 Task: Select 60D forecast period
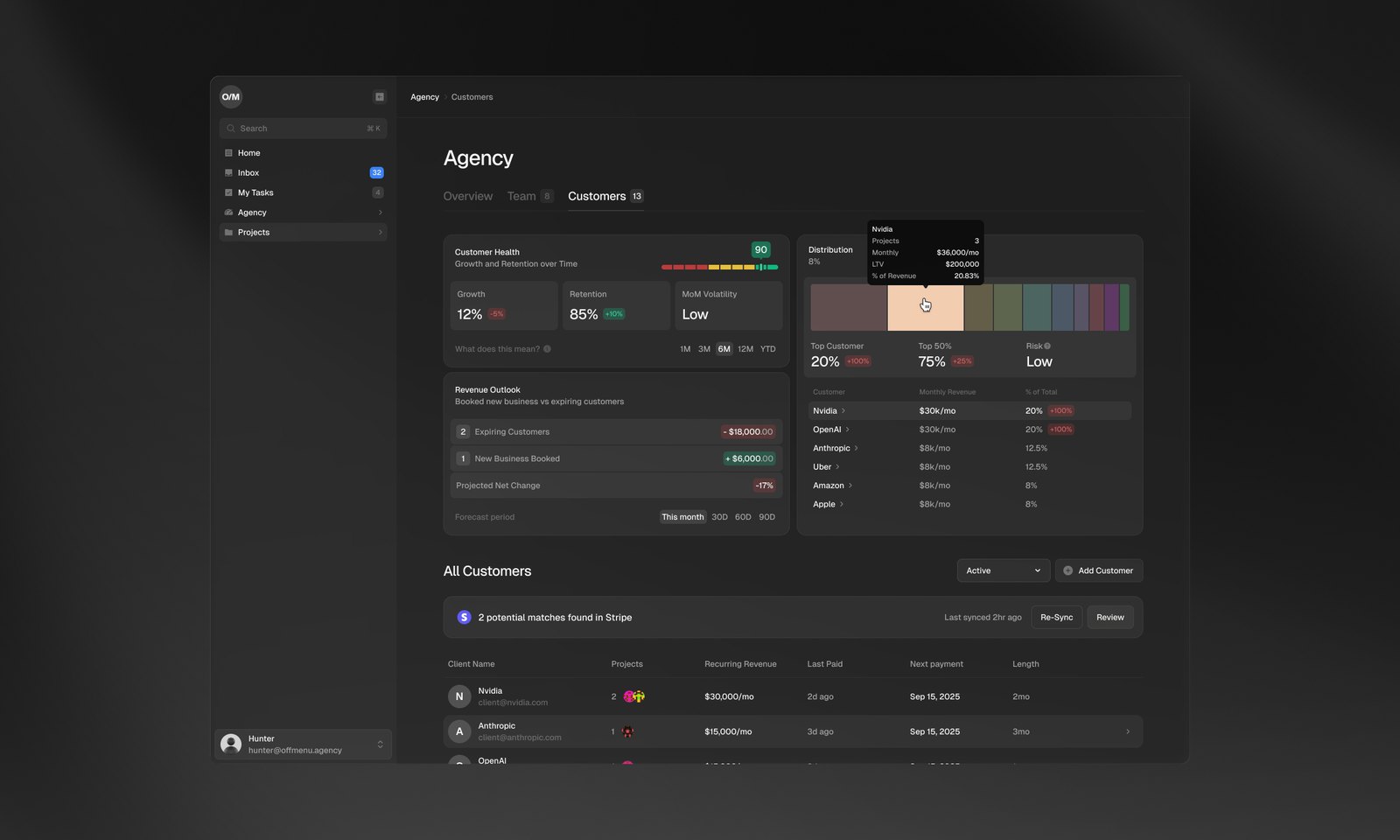[x=743, y=517]
